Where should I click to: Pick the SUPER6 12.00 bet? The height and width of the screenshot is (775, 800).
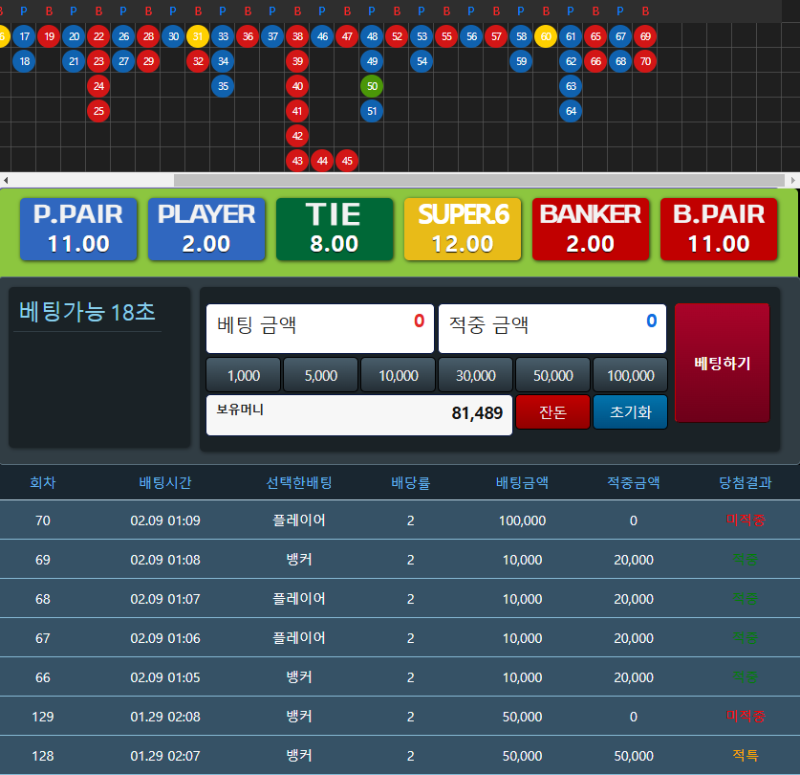pyautogui.click(x=463, y=229)
